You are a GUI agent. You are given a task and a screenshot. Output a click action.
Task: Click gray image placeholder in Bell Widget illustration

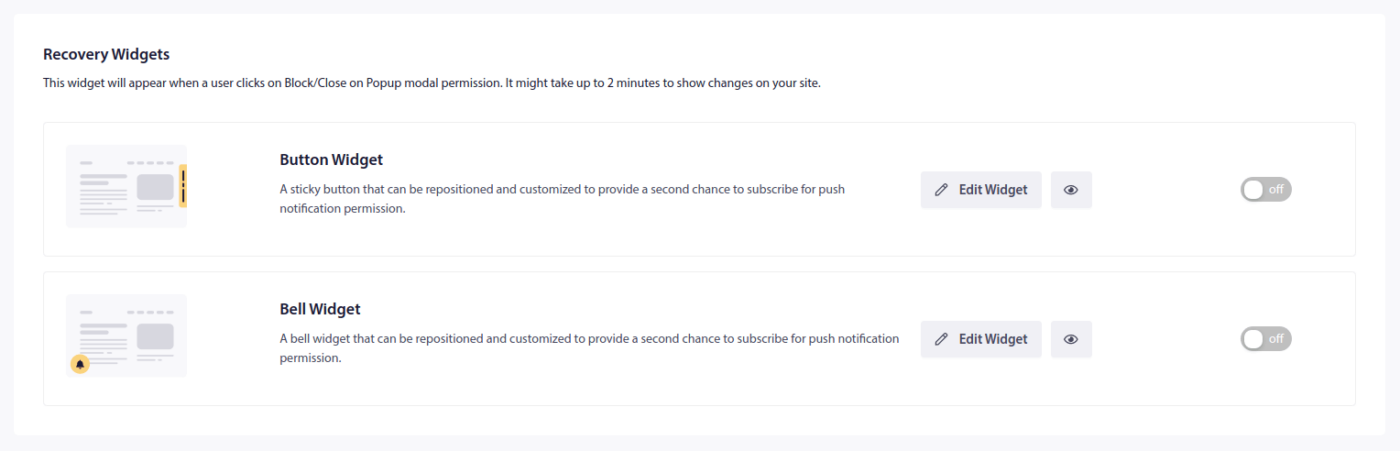click(x=155, y=336)
